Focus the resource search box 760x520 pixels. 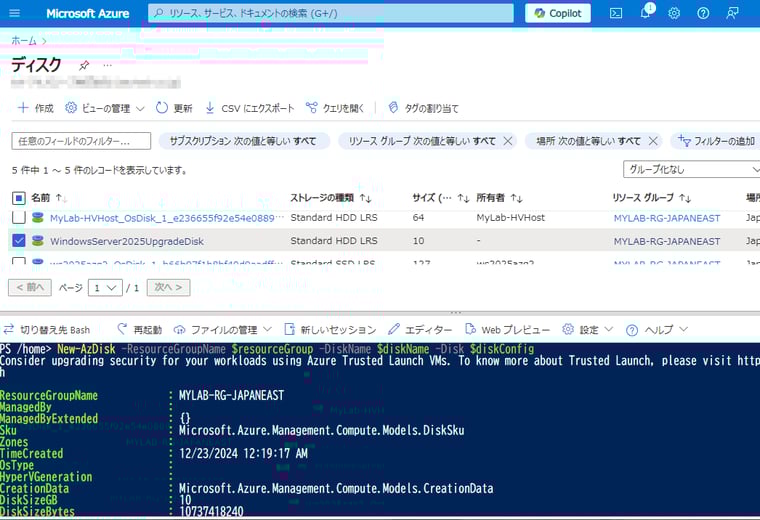[x=331, y=13]
